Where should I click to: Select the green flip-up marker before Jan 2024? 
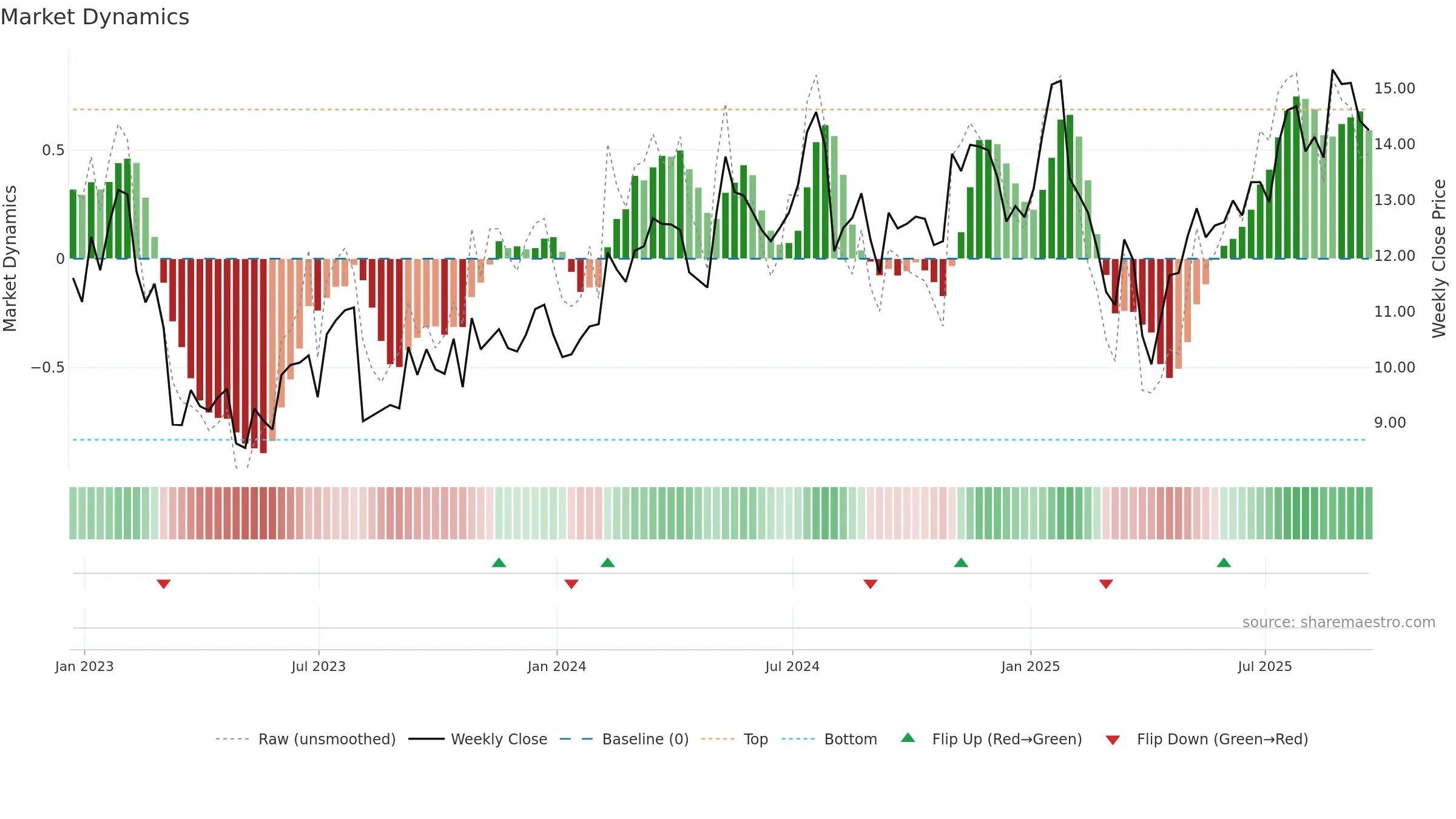[499, 562]
